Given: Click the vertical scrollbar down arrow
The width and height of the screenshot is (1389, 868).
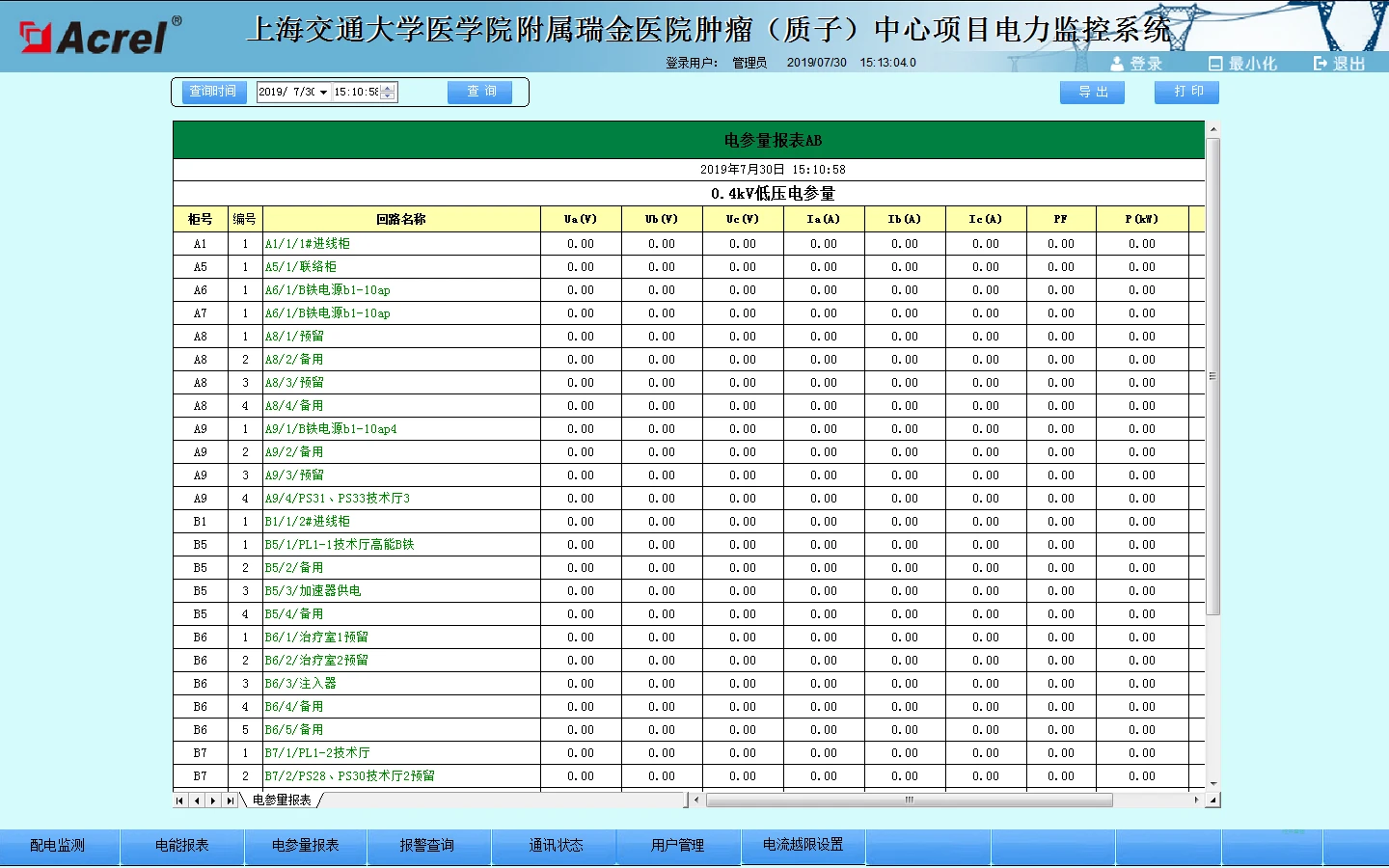Looking at the screenshot, I should (1212, 784).
